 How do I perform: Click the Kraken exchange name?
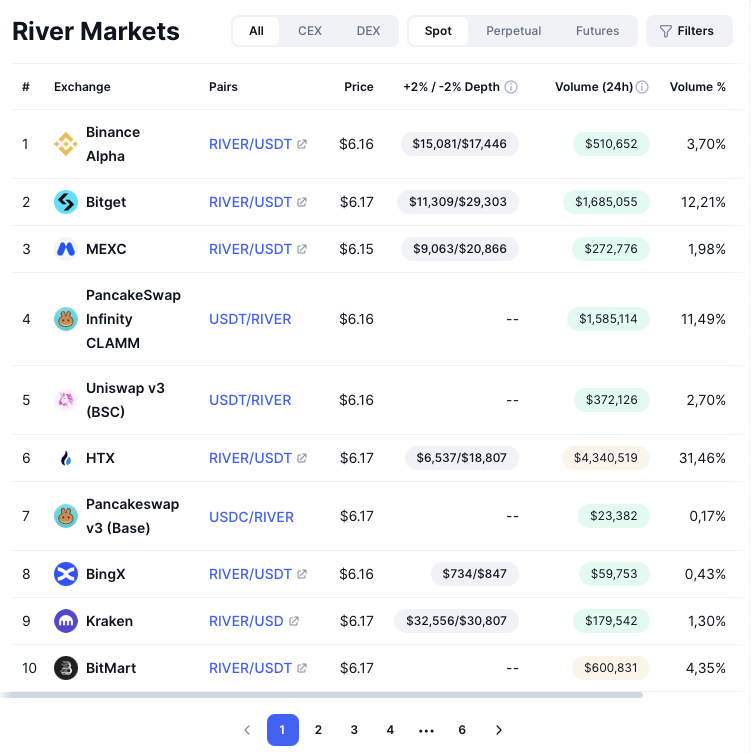tap(109, 621)
